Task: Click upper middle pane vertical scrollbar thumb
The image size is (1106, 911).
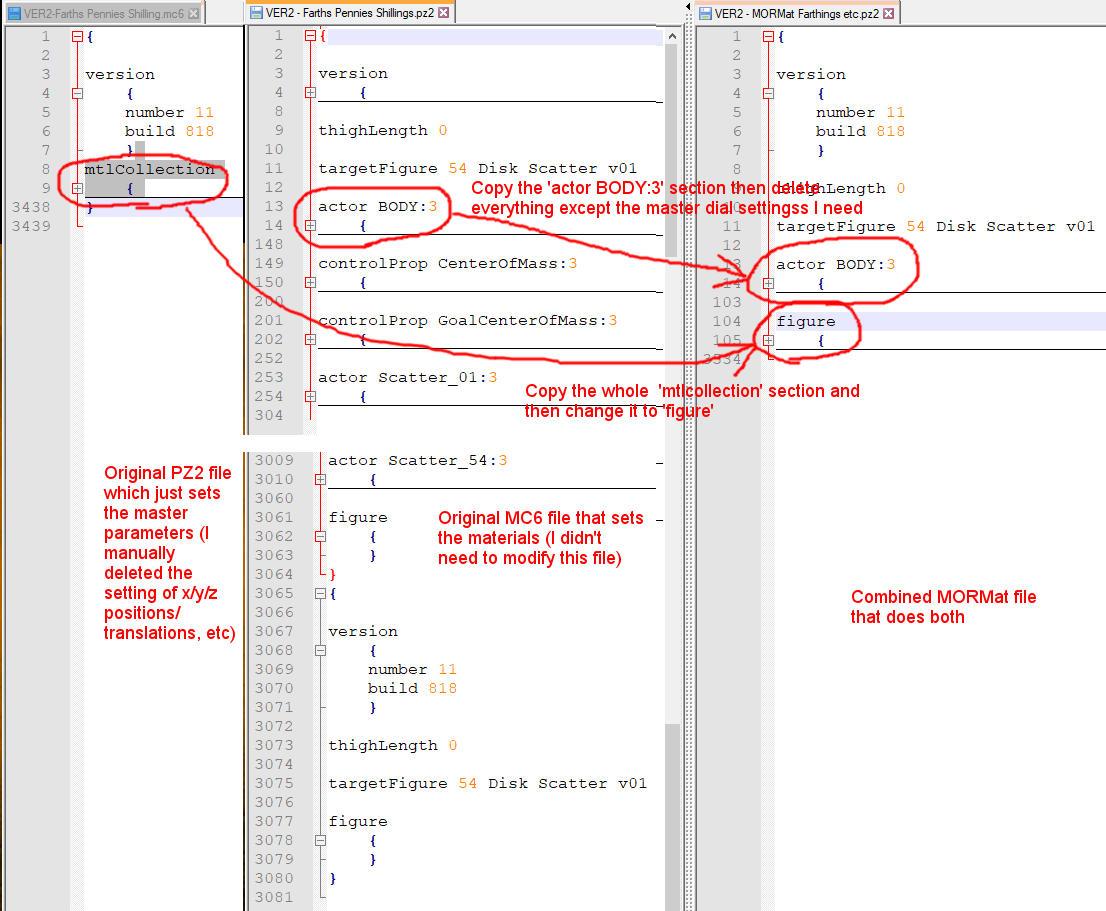Action: coord(672,150)
